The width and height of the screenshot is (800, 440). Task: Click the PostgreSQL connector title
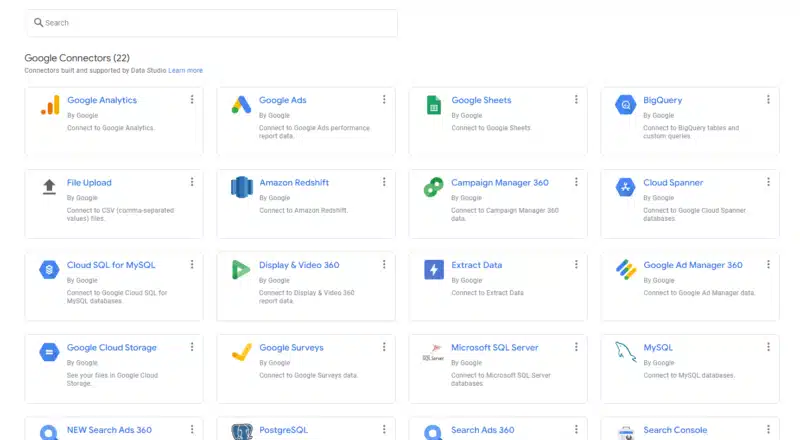pyautogui.click(x=283, y=430)
